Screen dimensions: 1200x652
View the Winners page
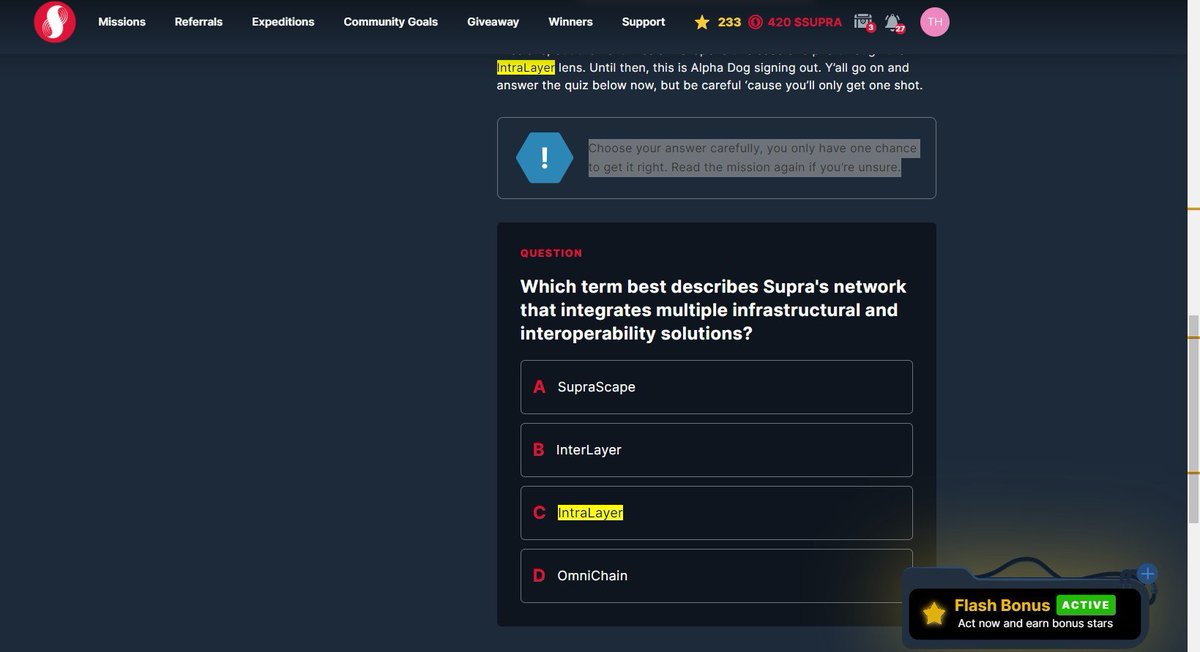570,21
